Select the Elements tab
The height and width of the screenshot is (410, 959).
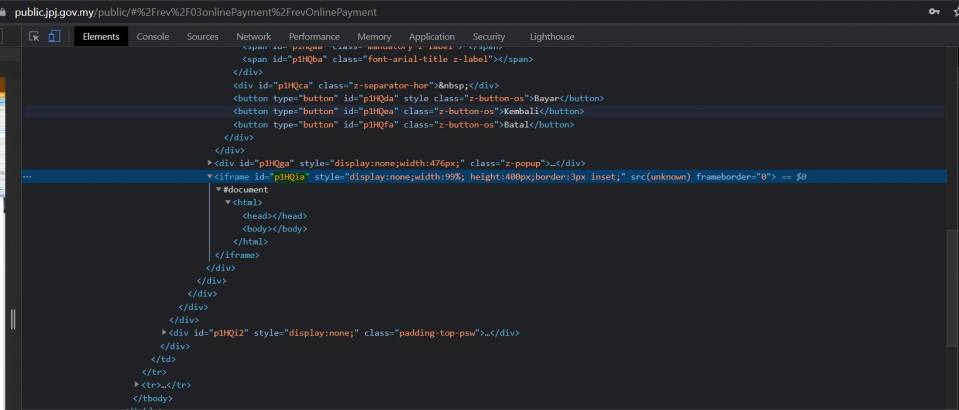[x=101, y=37]
